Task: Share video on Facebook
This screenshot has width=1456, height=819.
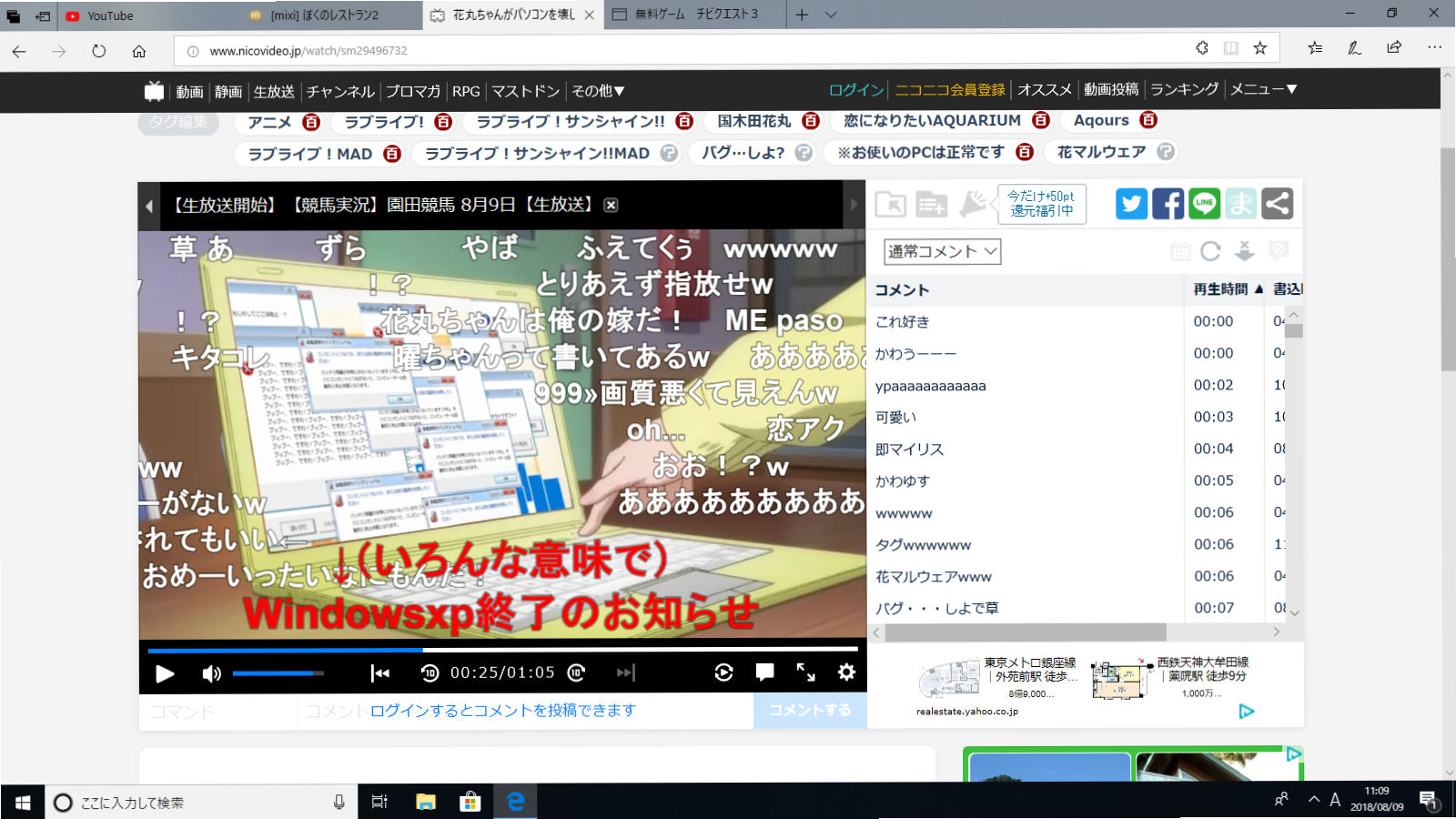Action: (1168, 204)
